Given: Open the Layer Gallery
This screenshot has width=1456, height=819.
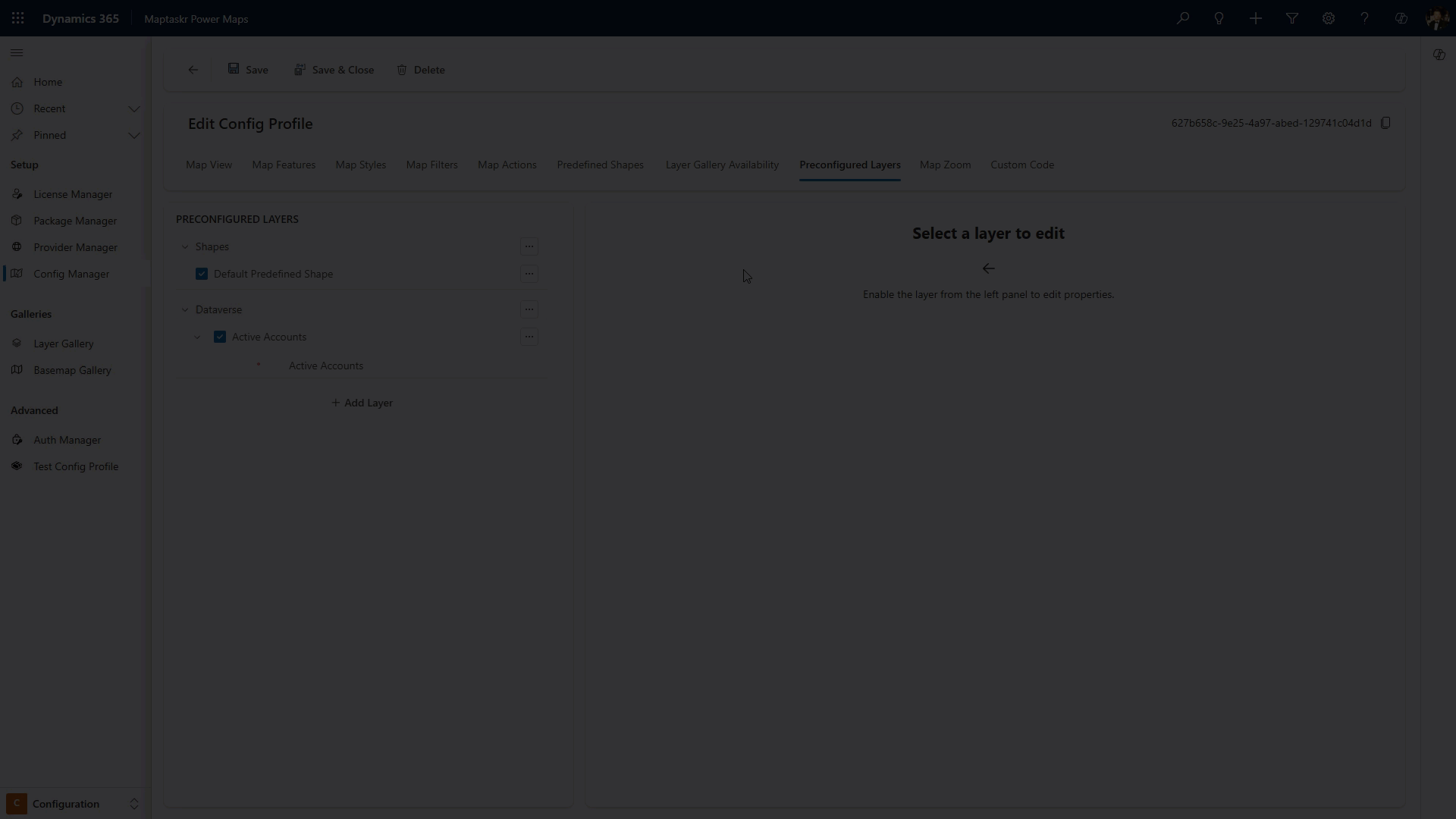Looking at the screenshot, I should 64,344.
